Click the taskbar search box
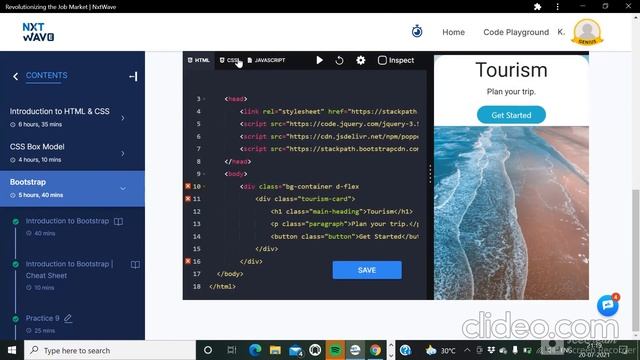This screenshot has width=640, height=360. pyautogui.click(x=110, y=350)
